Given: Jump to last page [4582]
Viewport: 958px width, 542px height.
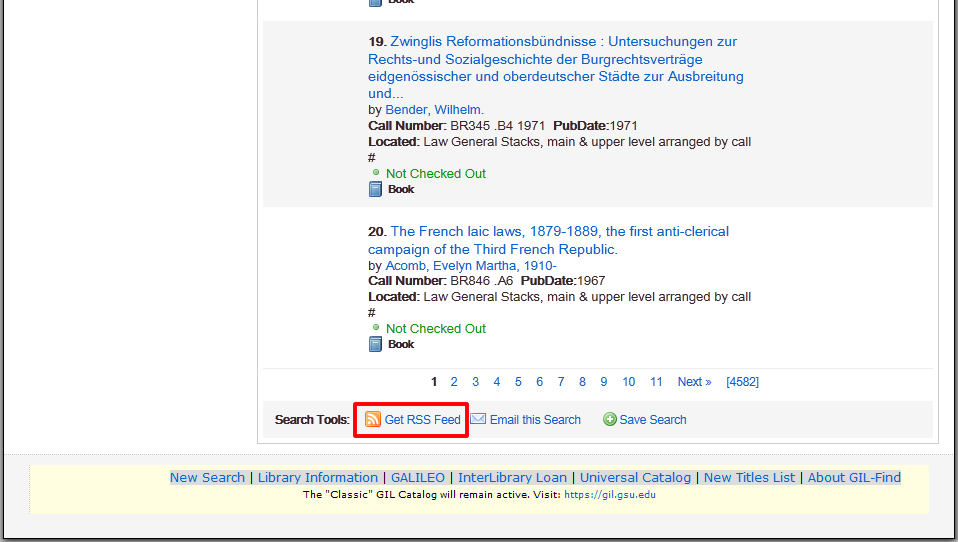Looking at the screenshot, I should coord(742,382).
